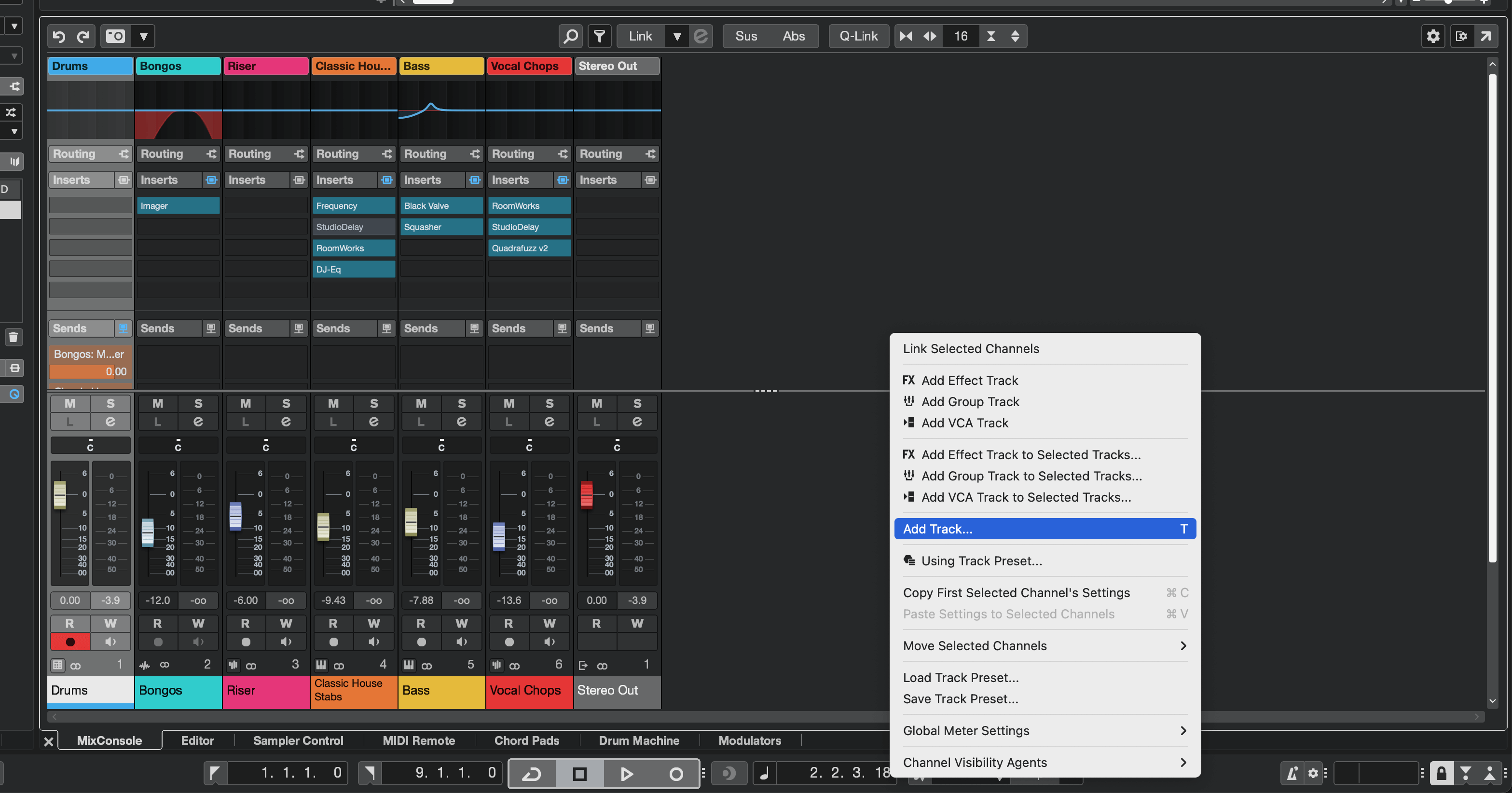This screenshot has height=793, width=1512.
Task: Open the Quadrafuzz v2 insert on Vocal Chops
Action: click(529, 248)
